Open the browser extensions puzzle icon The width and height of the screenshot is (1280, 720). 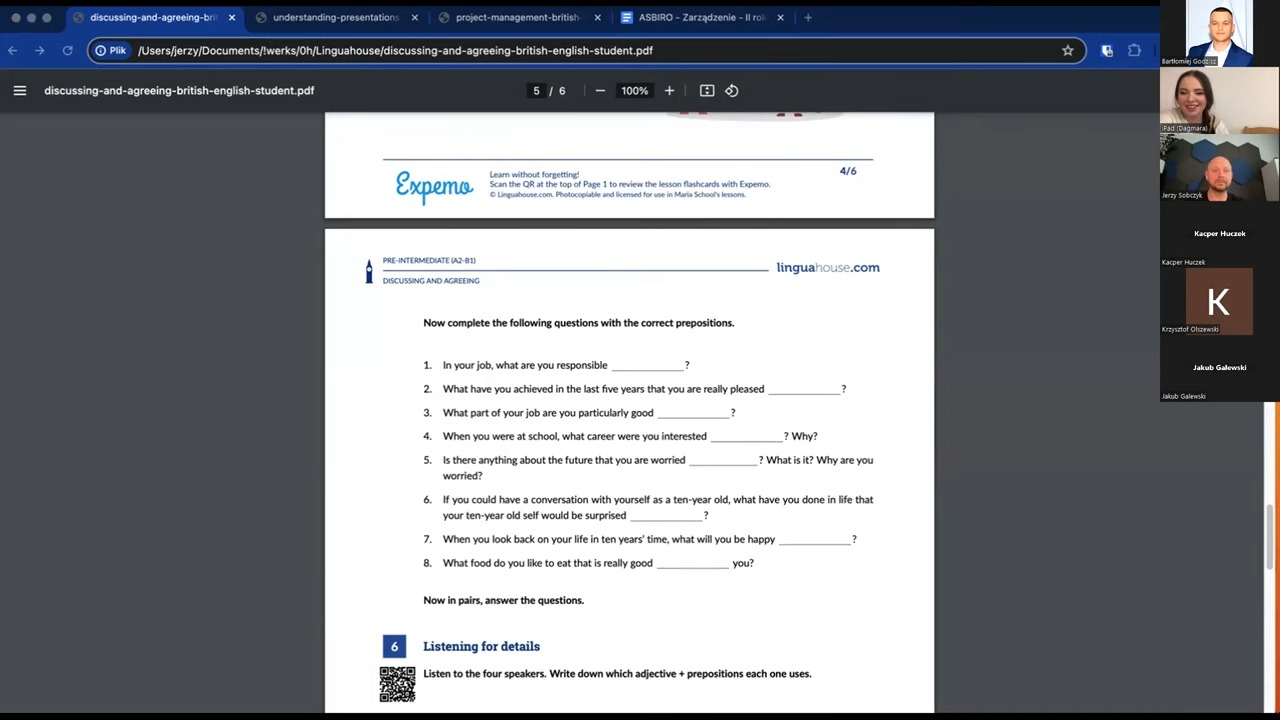[x=1134, y=50]
